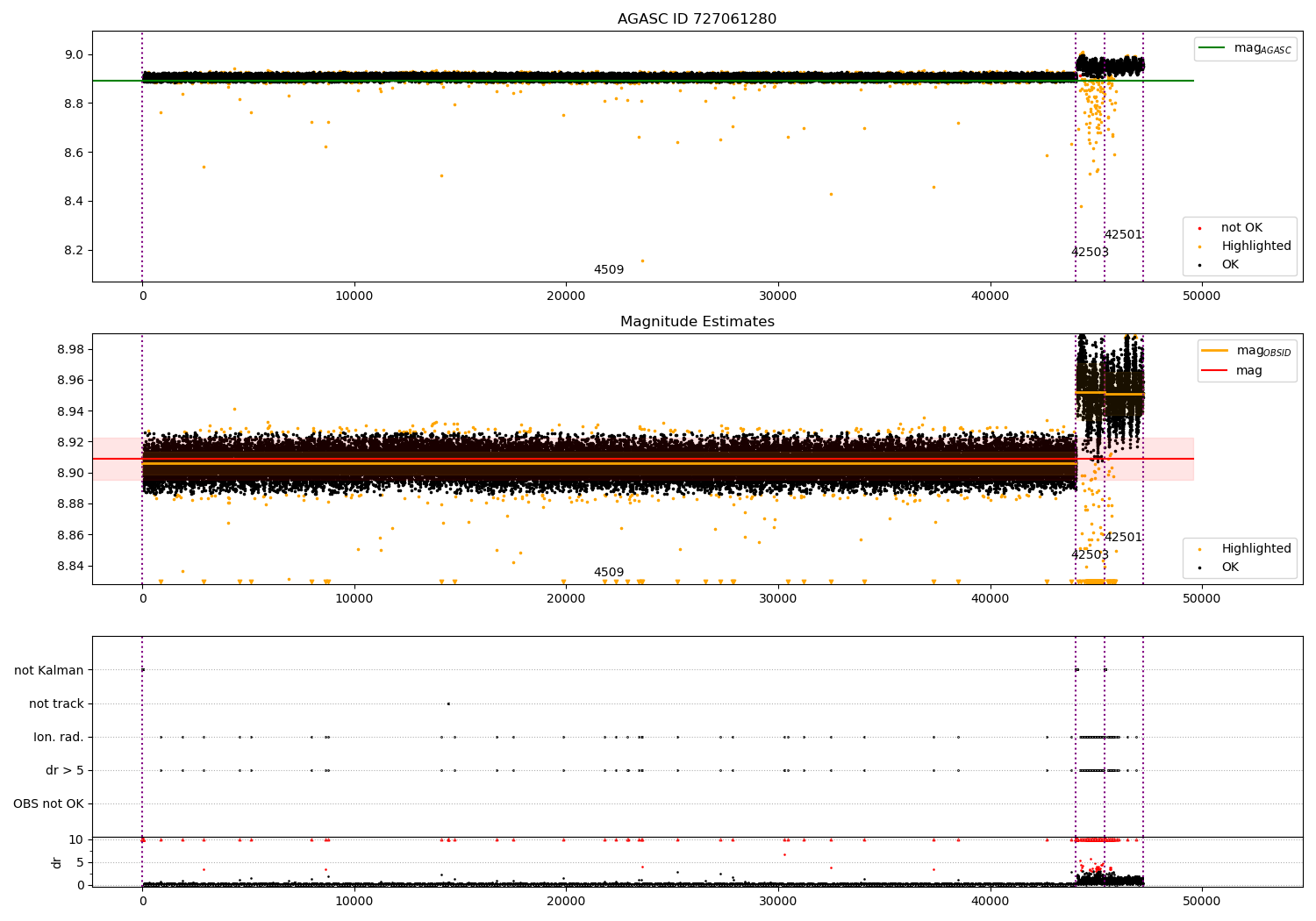Click the 'OK' marker in Magnitude Estimates legend

(1199, 568)
